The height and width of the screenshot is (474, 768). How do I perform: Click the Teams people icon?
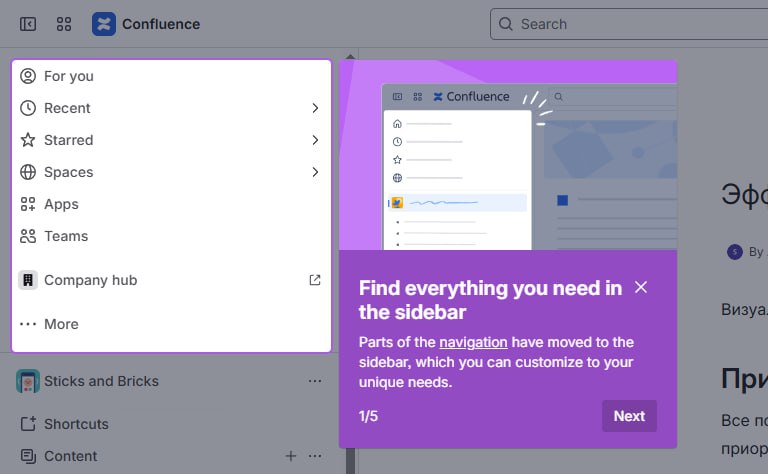(28, 236)
